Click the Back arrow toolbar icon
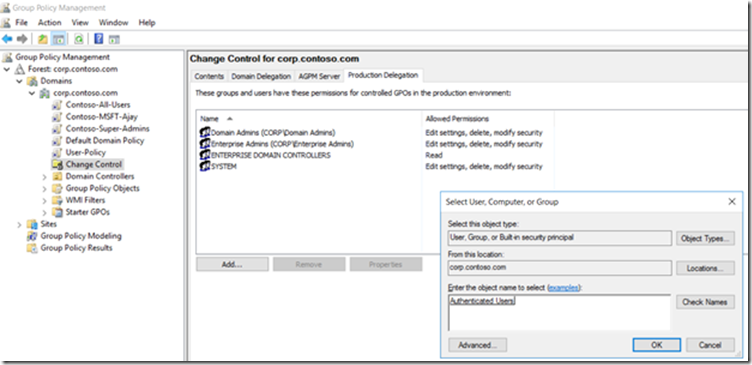Screen dimensions: 752x365 pyautogui.click(x=7, y=39)
